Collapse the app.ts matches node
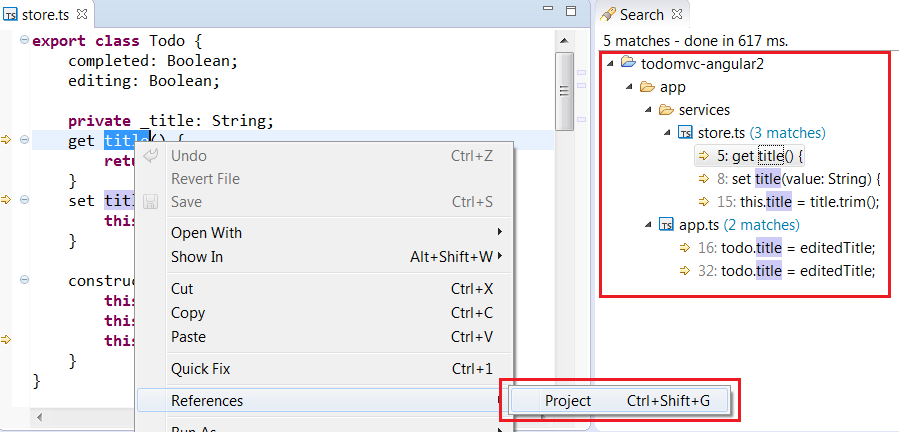This screenshot has width=899, height=432. click(x=648, y=225)
